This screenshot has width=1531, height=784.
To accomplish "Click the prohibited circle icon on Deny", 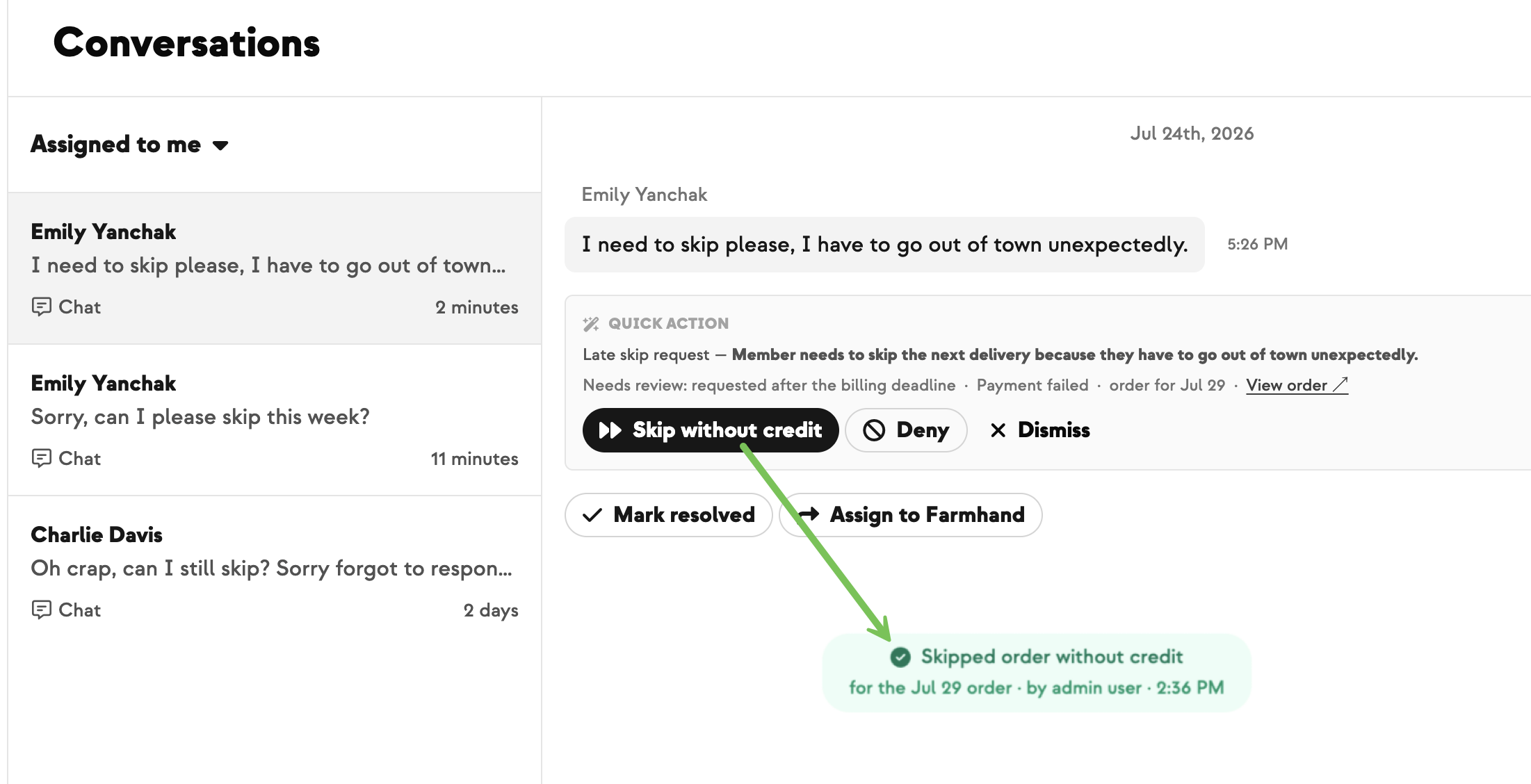I will tap(874, 430).
